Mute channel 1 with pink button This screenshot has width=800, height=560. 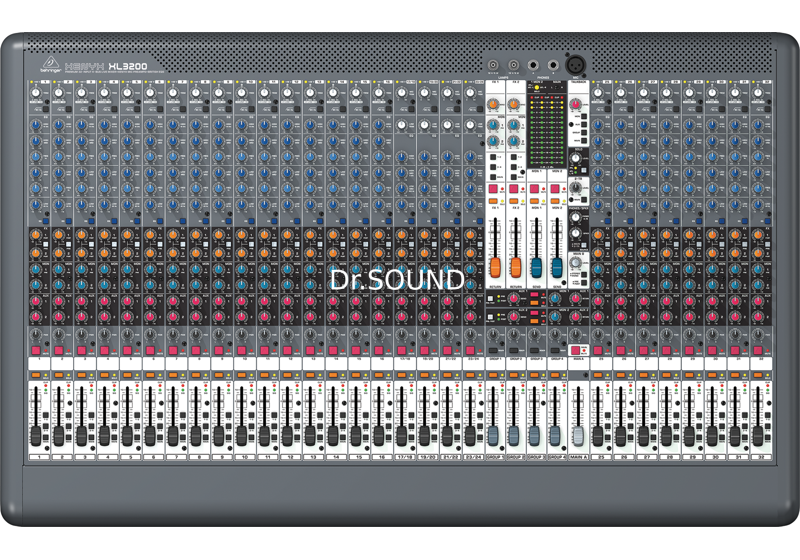36,351
